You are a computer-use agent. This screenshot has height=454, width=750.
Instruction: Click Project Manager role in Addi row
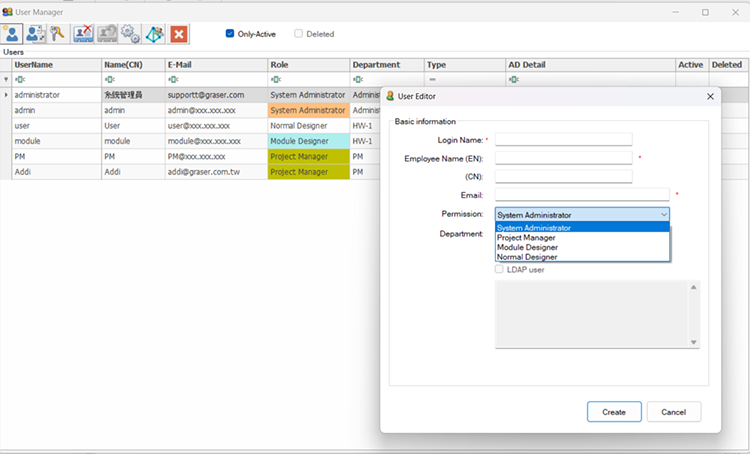[x=309, y=172]
